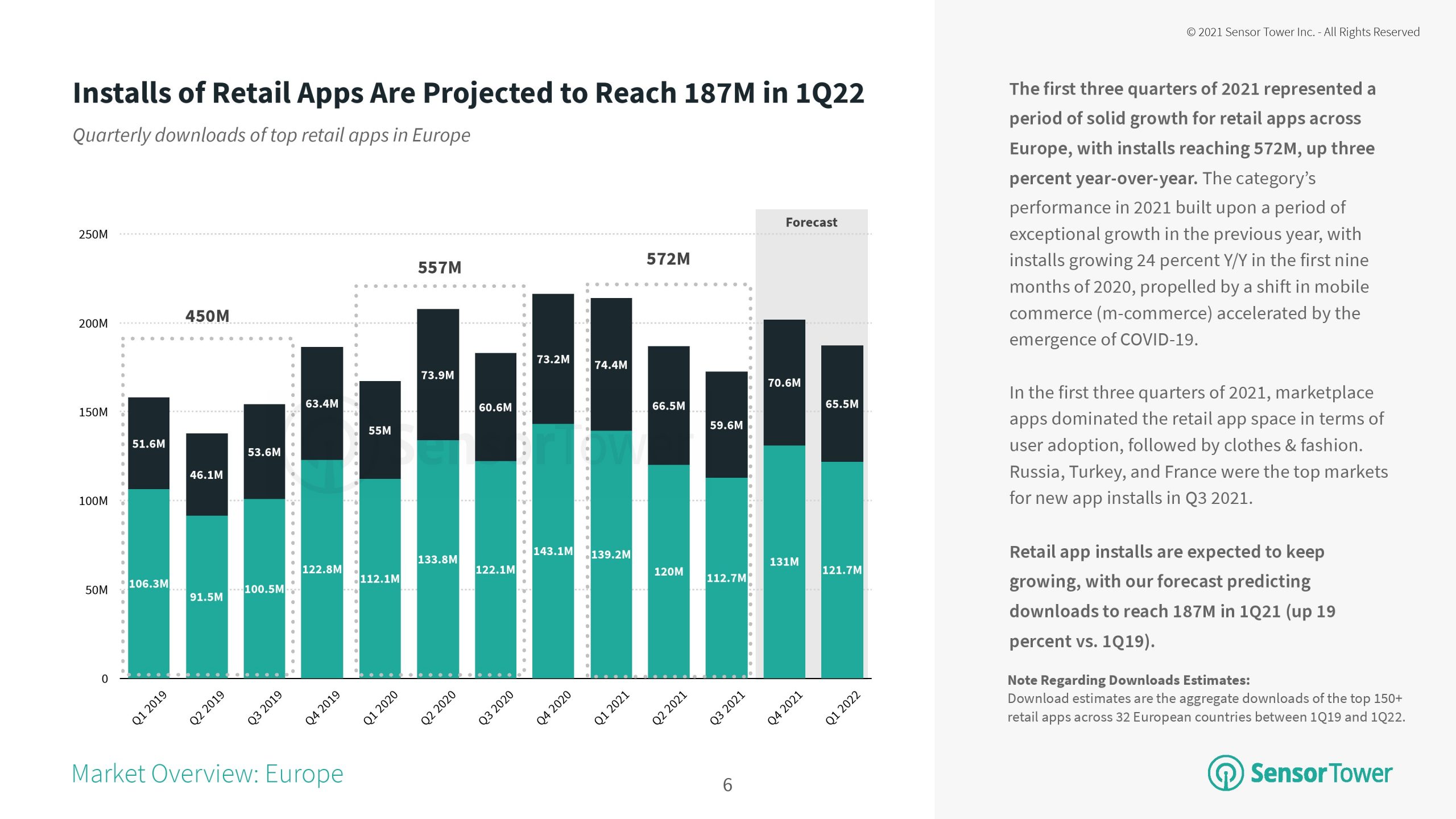The image size is (1456, 819).
Task: Select the Q4 2021 forecast dark segment 70.6M
Action: [x=784, y=383]
